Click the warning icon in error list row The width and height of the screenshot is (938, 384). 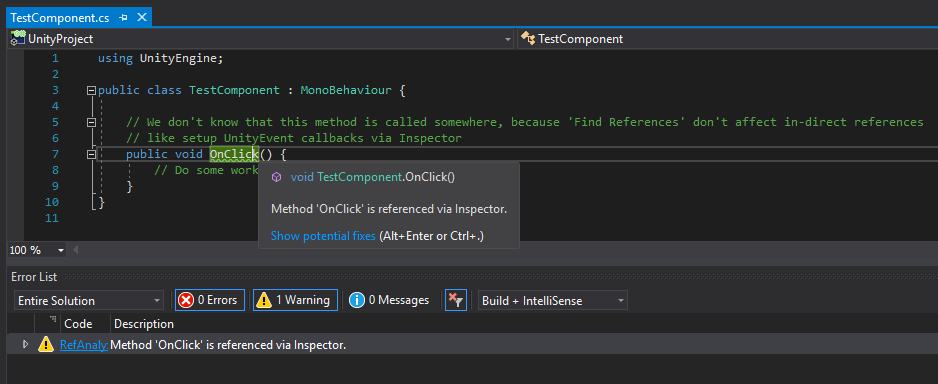tap(46, 345)
